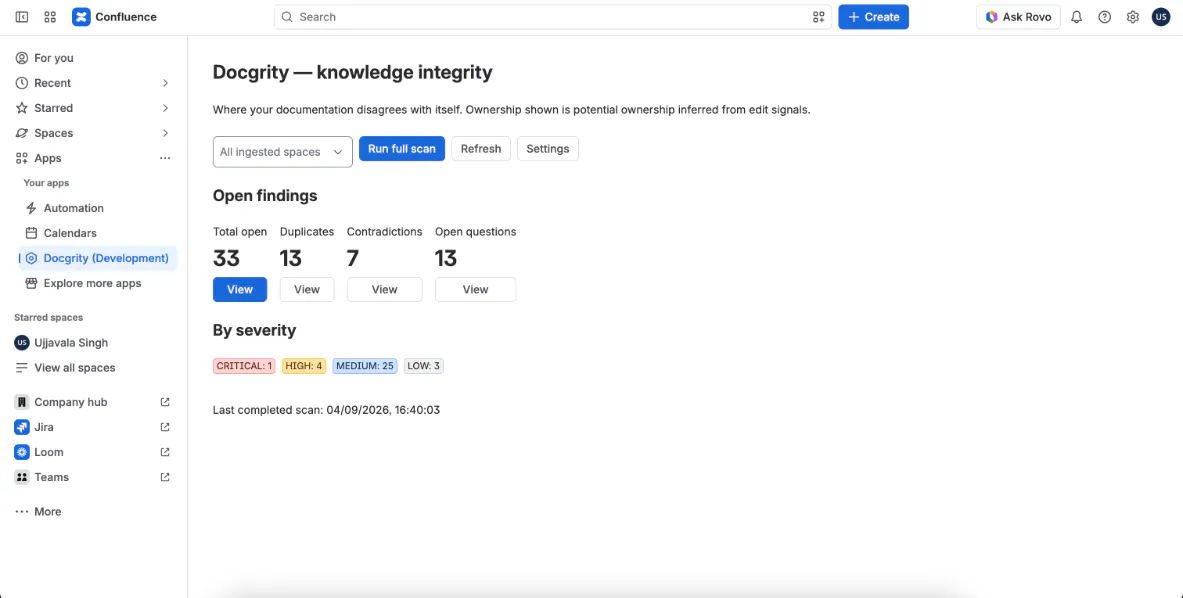View Open questions findings
Viewport: 1183px width, 598px height.
(475, 290)
